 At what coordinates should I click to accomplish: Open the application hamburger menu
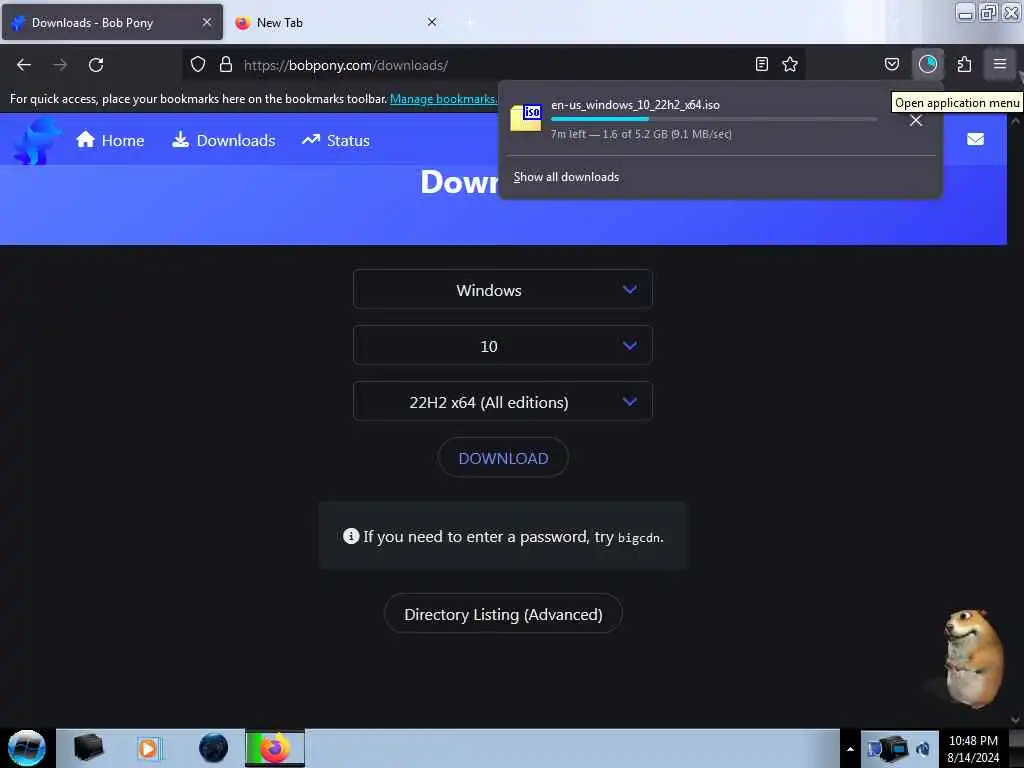1000,64
